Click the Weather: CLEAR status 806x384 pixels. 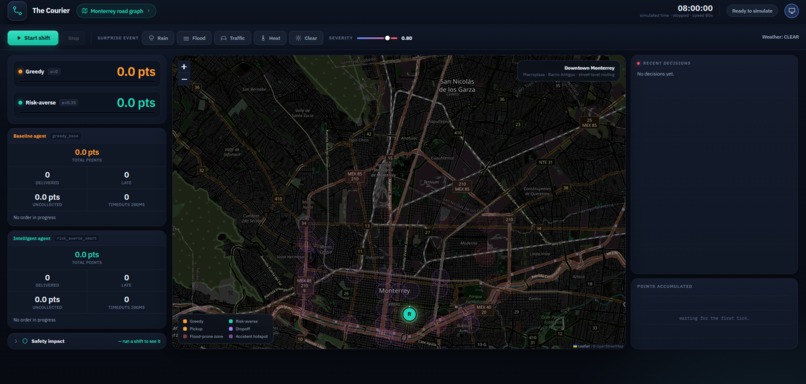[780, 37]
